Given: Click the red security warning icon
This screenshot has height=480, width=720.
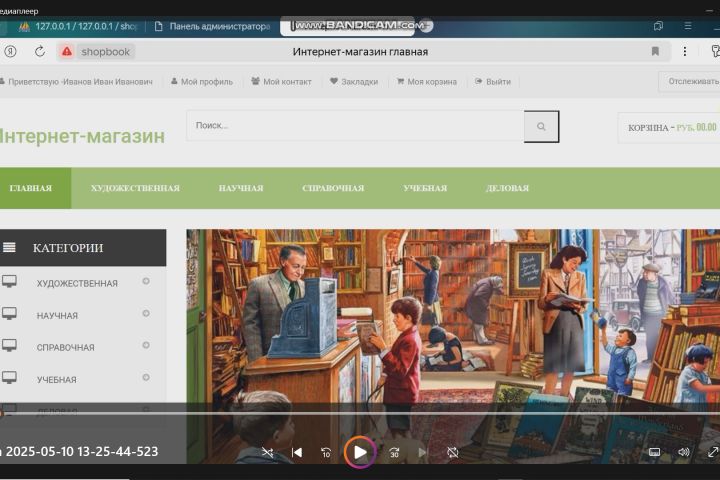Looking at the screenshot, I should coord(67,51).
